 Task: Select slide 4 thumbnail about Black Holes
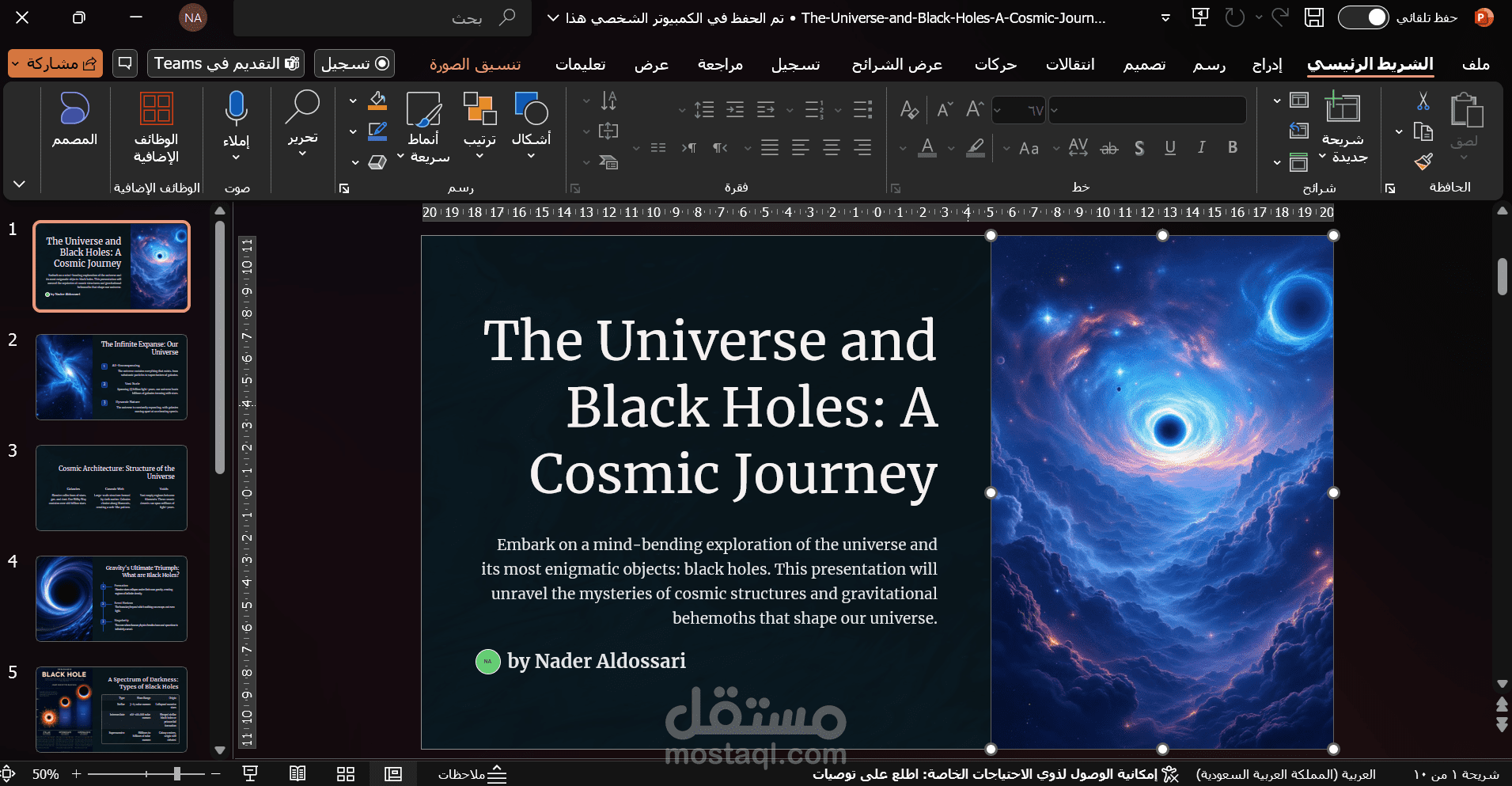pos(112,598)
